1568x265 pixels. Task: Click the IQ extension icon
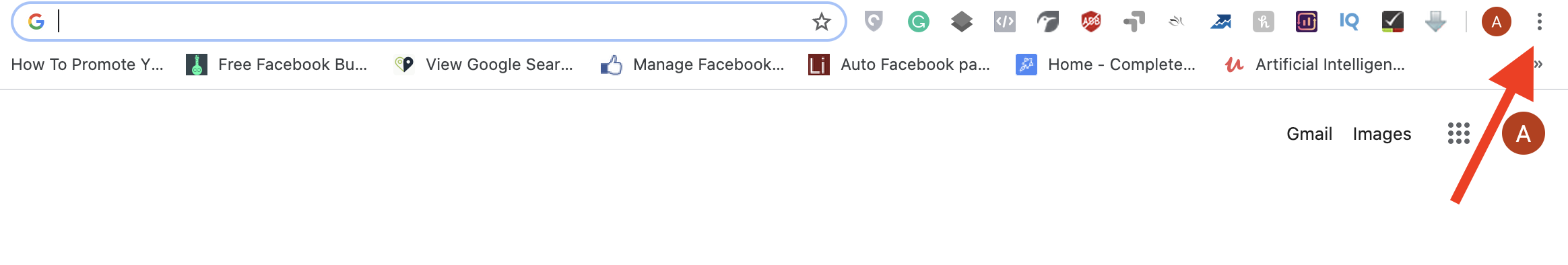[x=1349, y=22]
